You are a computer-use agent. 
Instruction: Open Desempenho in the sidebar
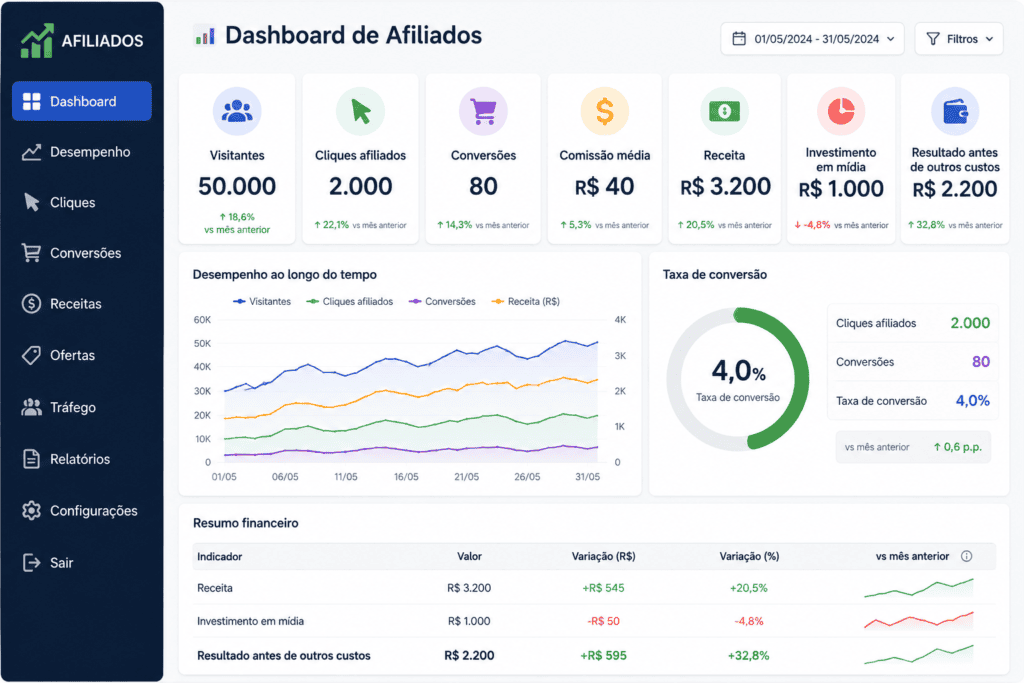[82, 152]
